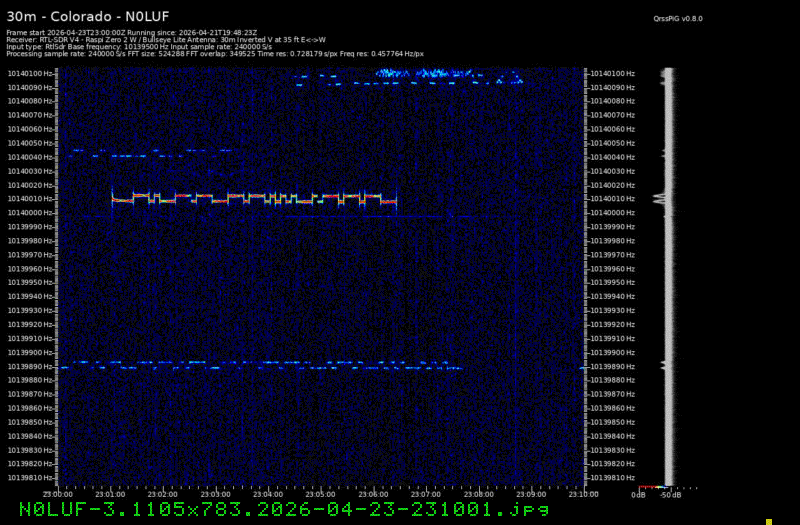The width and height of the screenshot is (800, 525).
Task: Click the rainbow dB color scale bar
Action: (652, 487)
